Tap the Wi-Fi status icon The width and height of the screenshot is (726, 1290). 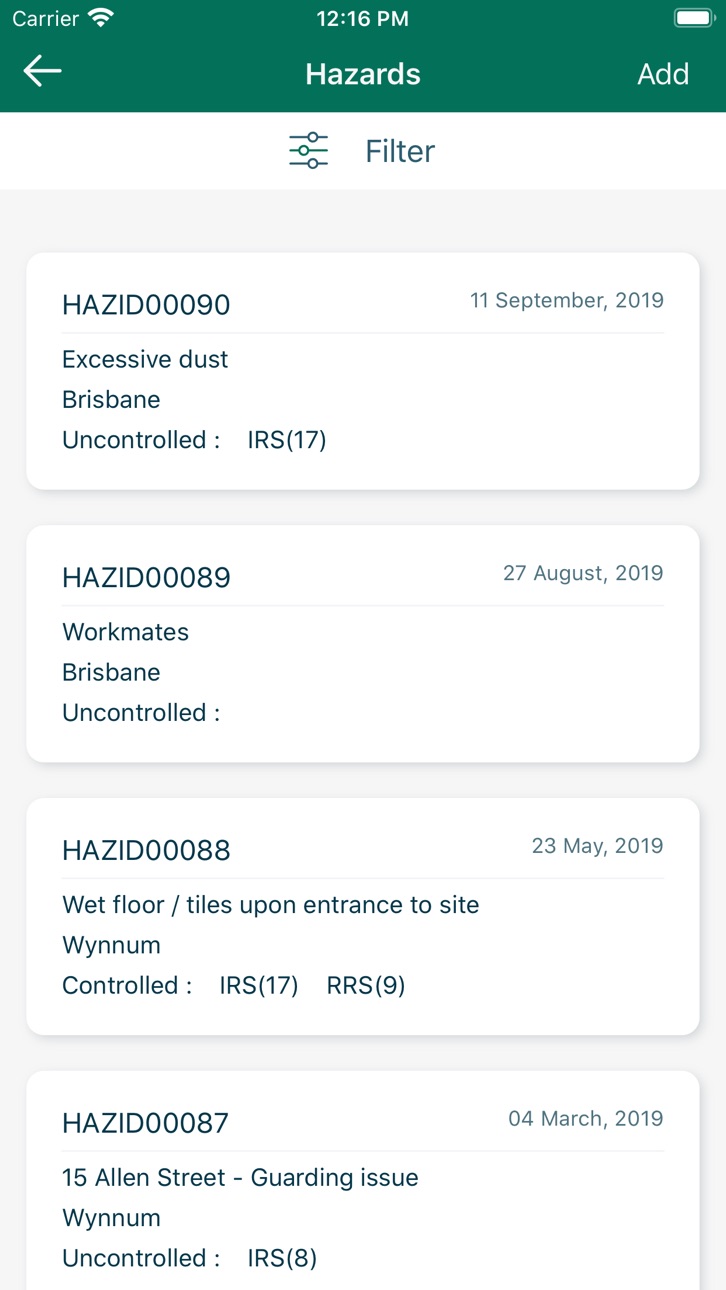tap(100, 18)
